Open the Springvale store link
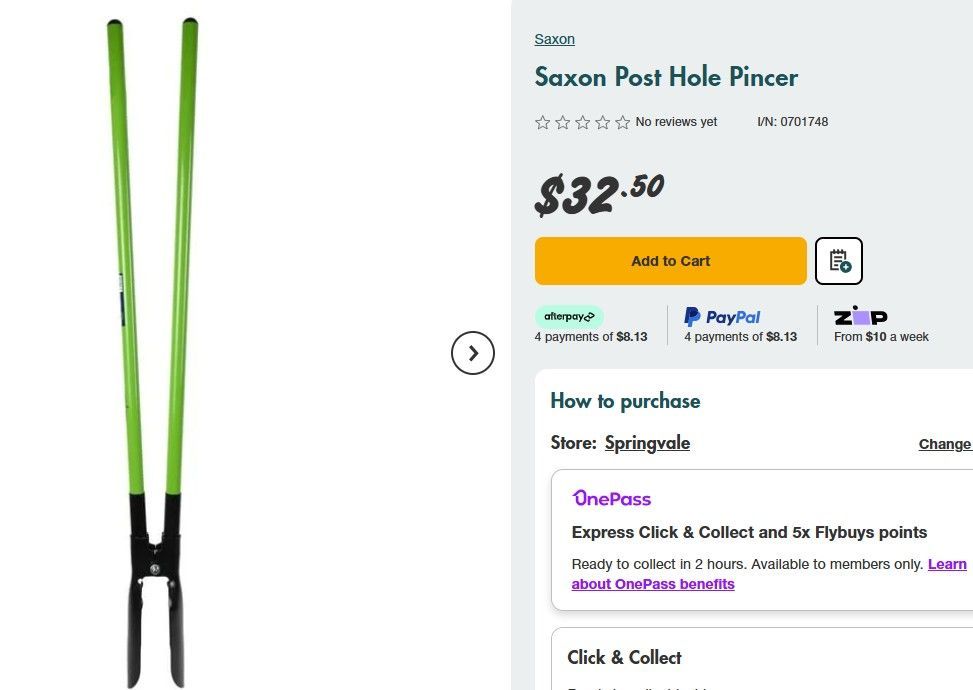Screen dimensions: 973x690 click(647, 443)
